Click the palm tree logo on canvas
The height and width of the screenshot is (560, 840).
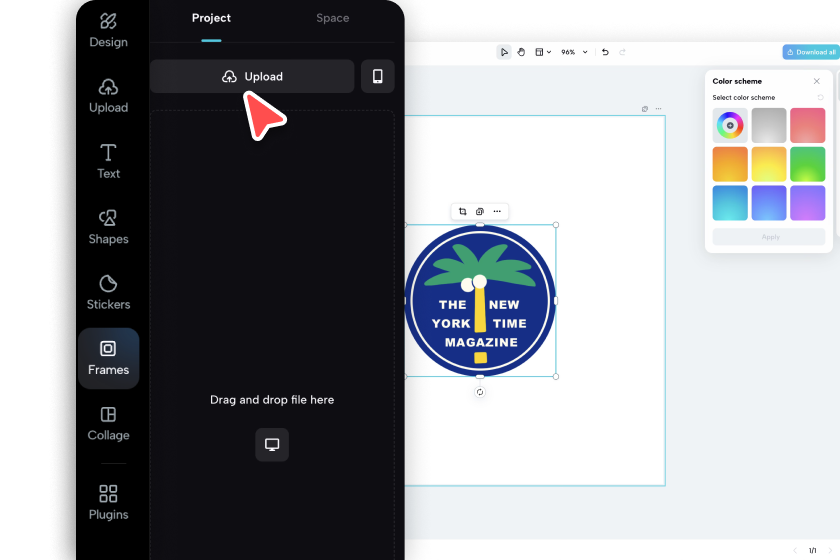pos(480,301)
